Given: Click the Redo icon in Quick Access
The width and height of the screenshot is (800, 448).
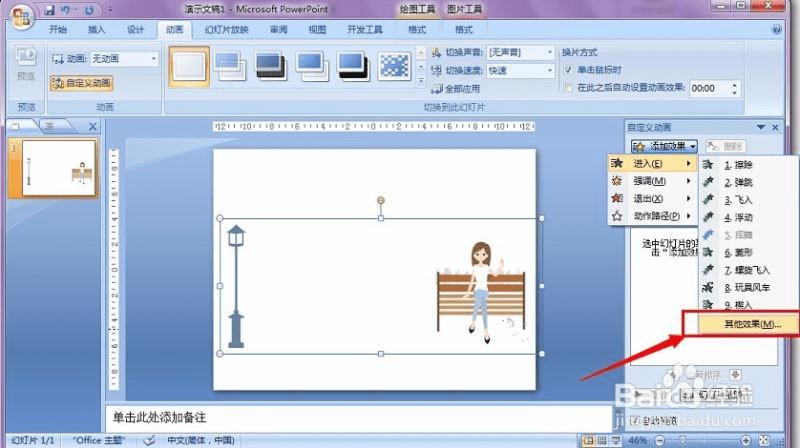Looking at the screenshot, I should [x=89, y=10].
